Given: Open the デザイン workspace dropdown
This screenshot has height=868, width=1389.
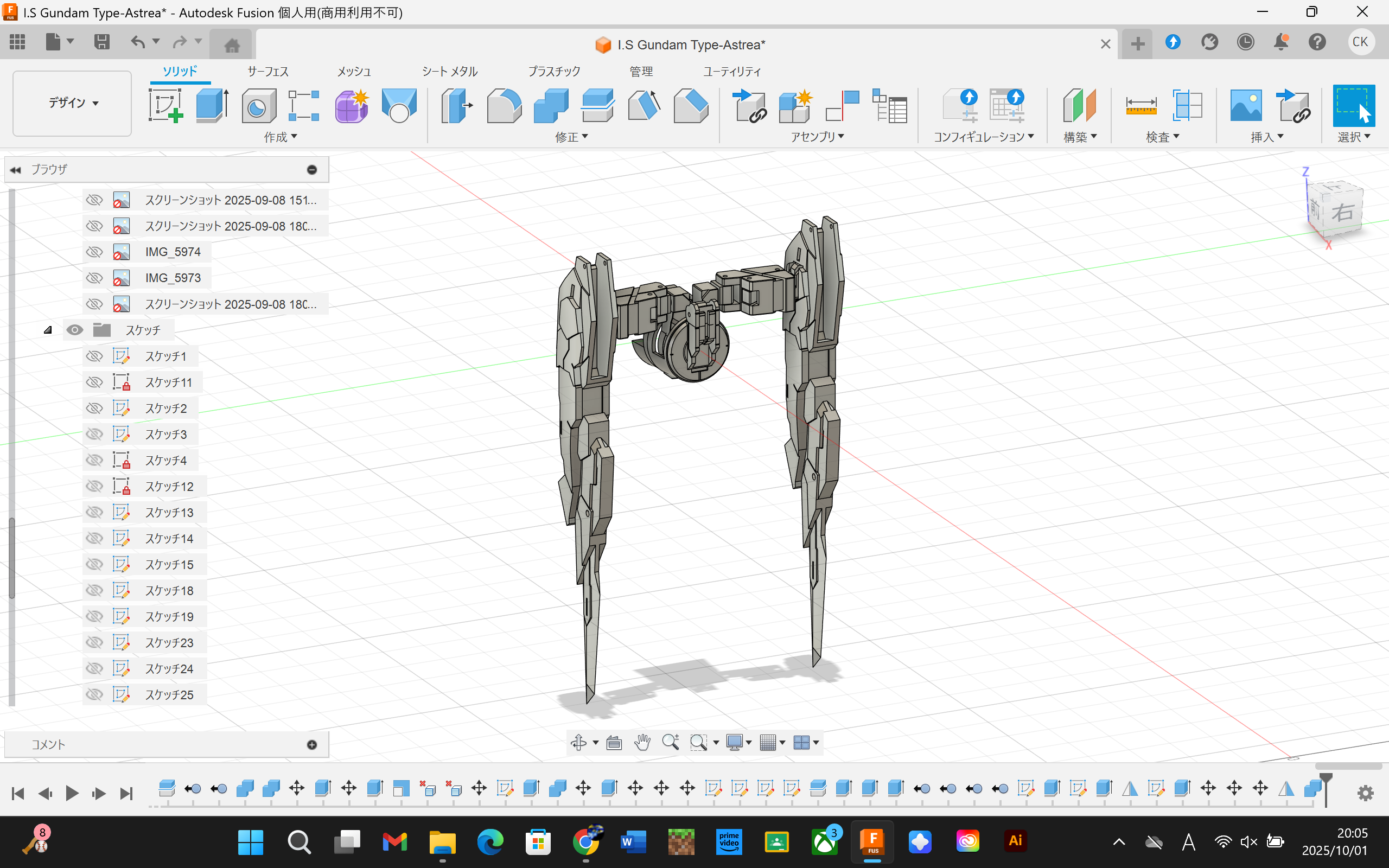Looking at the screenshot, I should [x=72, y=103].
